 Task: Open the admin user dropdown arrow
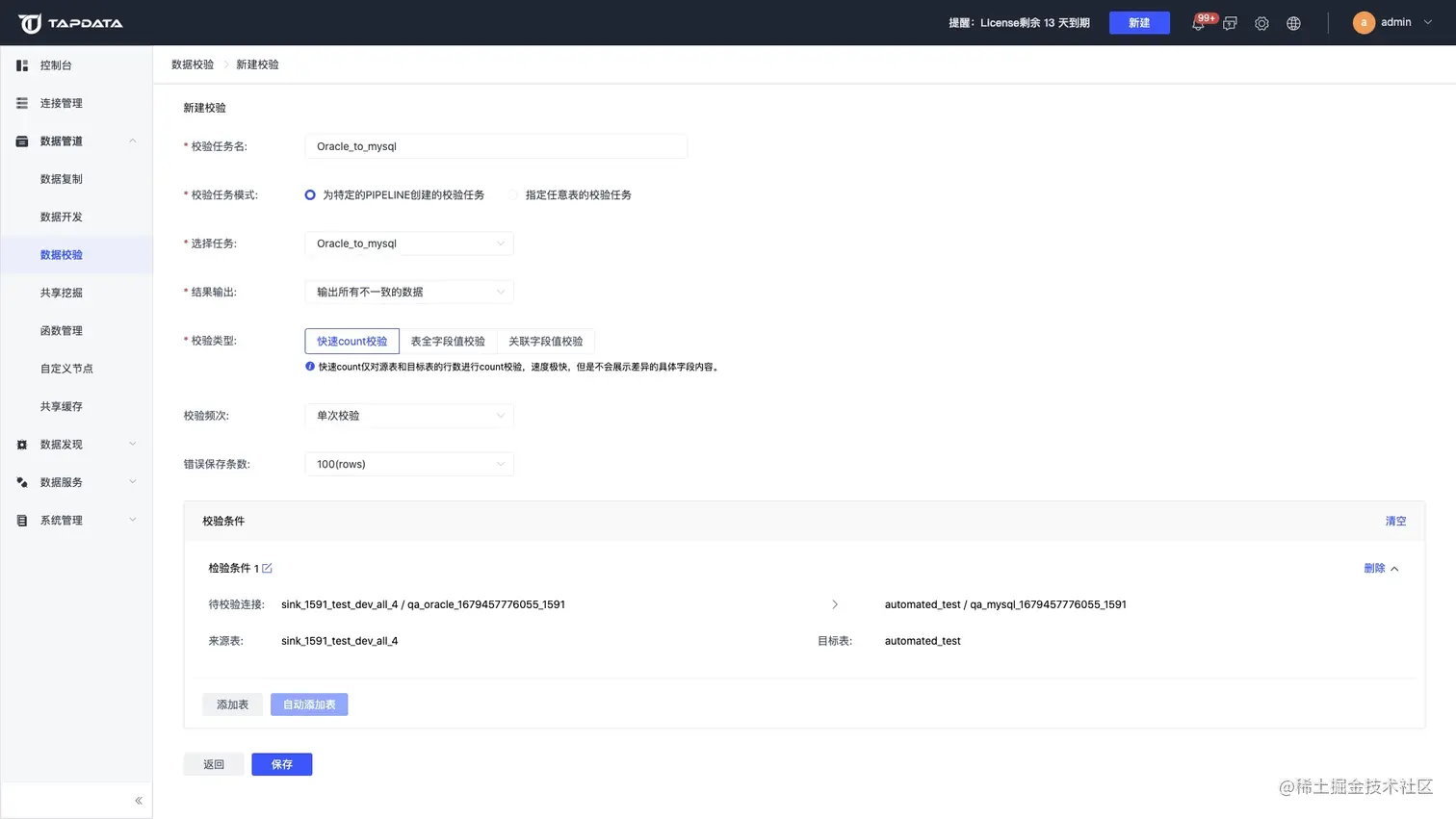1428,23
